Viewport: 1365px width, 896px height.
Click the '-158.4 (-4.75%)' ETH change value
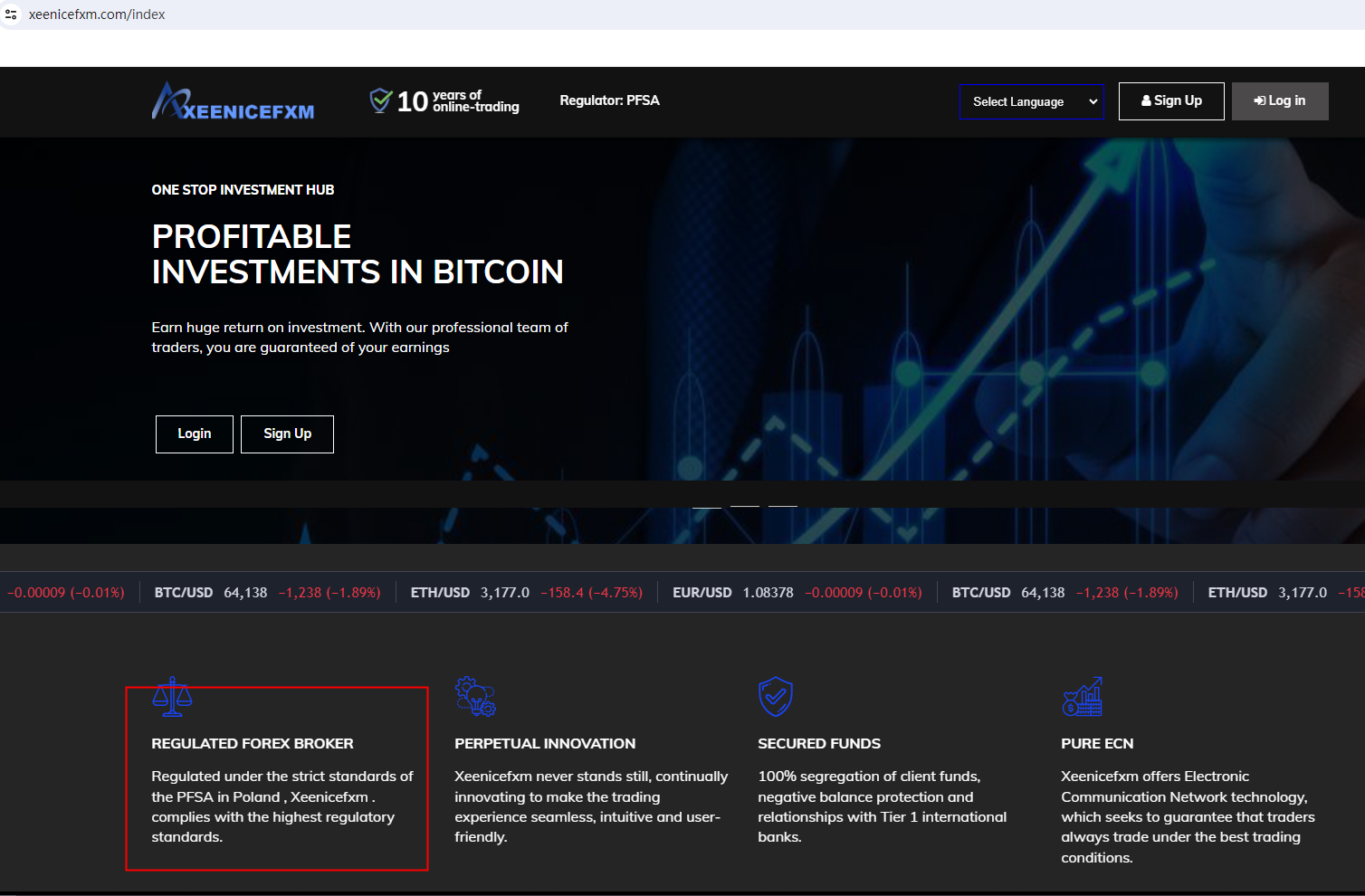[x=591, y=593]
